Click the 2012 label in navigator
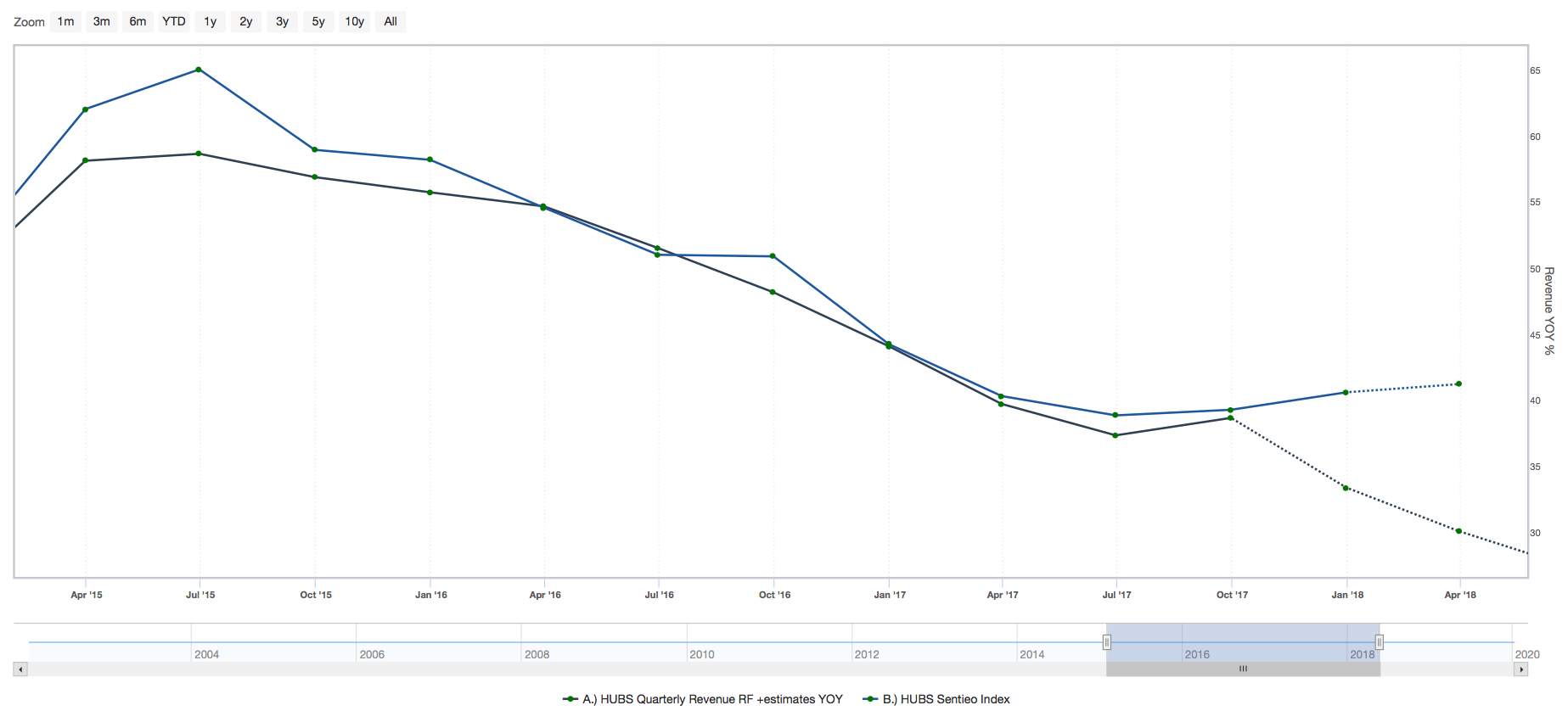This screenshot has height=722, width=1568. coord(867,654)
